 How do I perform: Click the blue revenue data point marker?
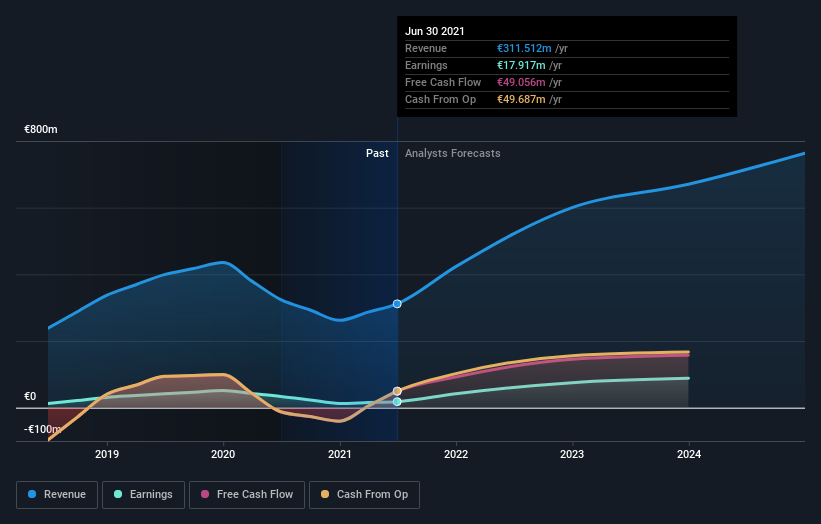(x=397, y=304)
